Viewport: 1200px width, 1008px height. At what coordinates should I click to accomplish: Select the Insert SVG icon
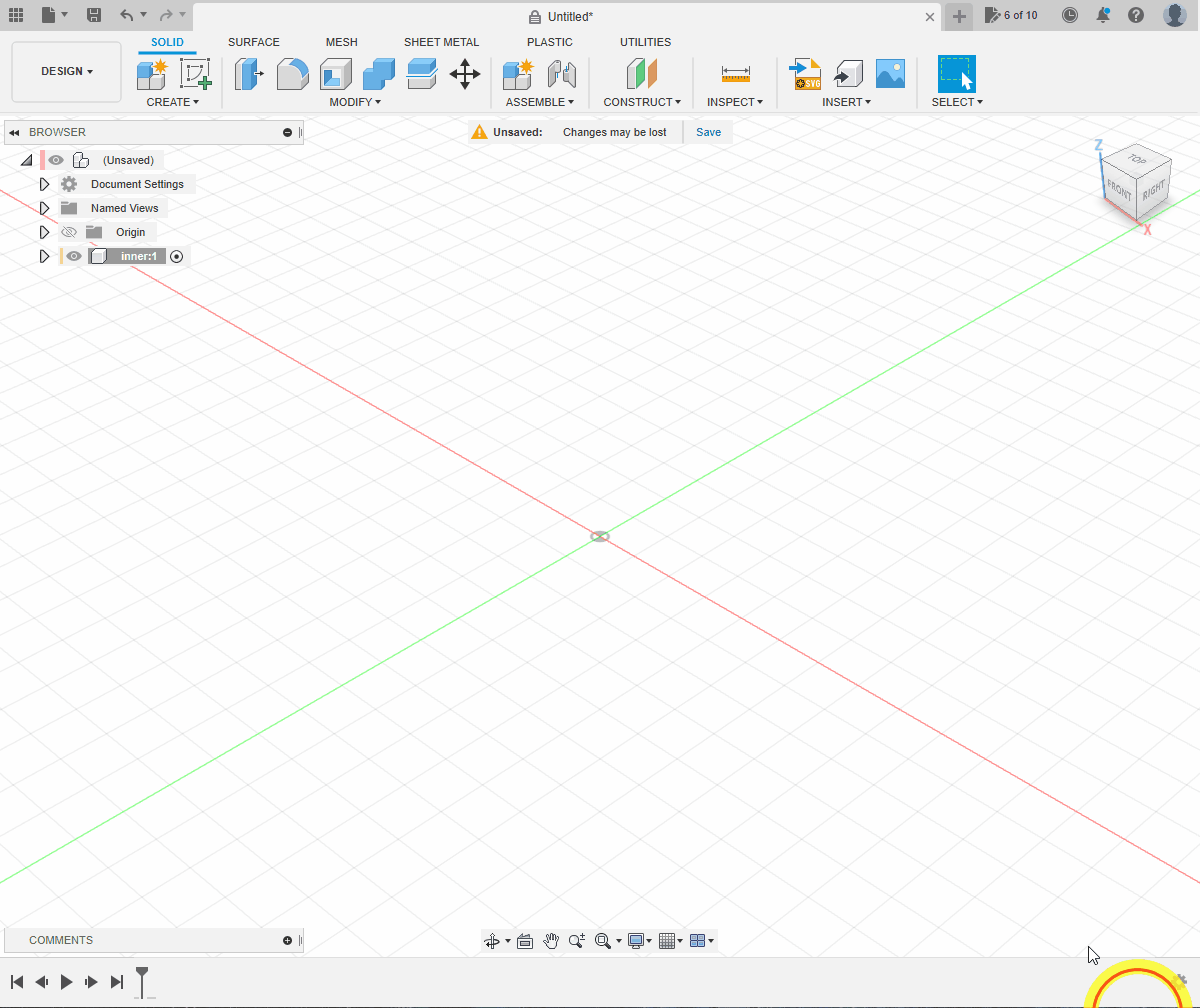804,74
